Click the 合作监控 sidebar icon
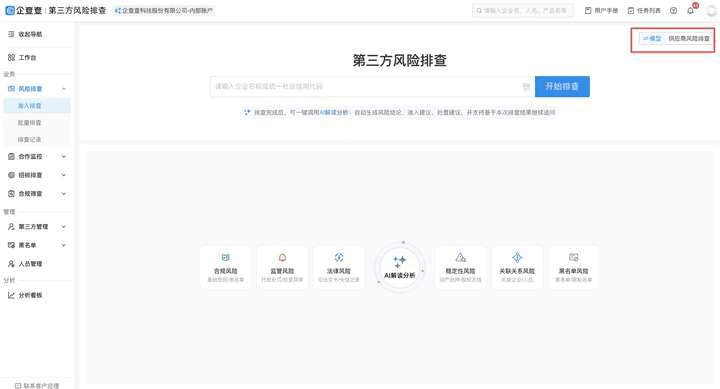720x389 pixels. (11, 157)
